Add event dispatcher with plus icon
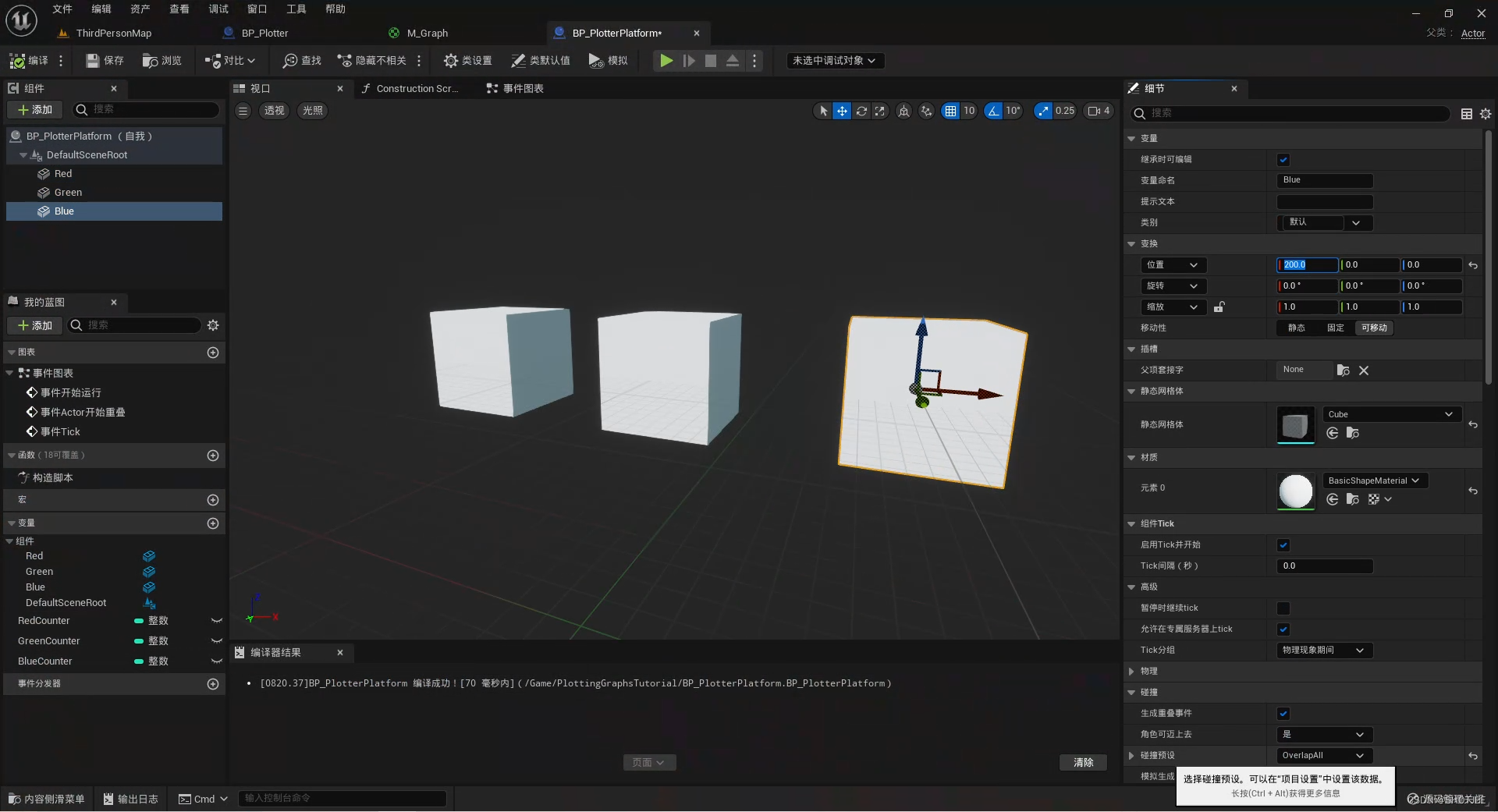 click(x=213, y=684)
